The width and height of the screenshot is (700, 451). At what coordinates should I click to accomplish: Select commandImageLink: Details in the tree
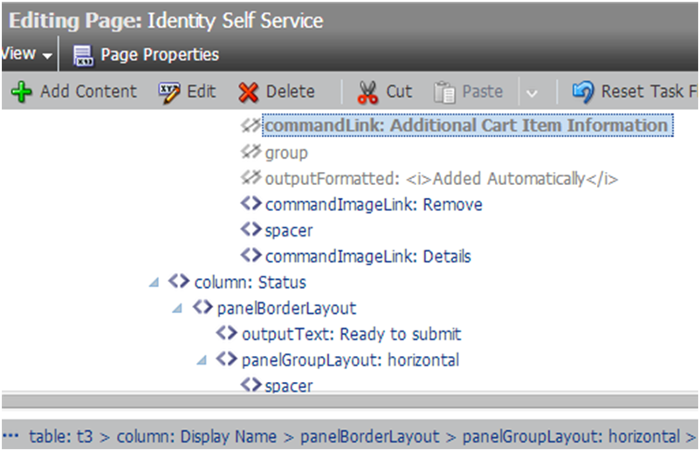point(367,256)
